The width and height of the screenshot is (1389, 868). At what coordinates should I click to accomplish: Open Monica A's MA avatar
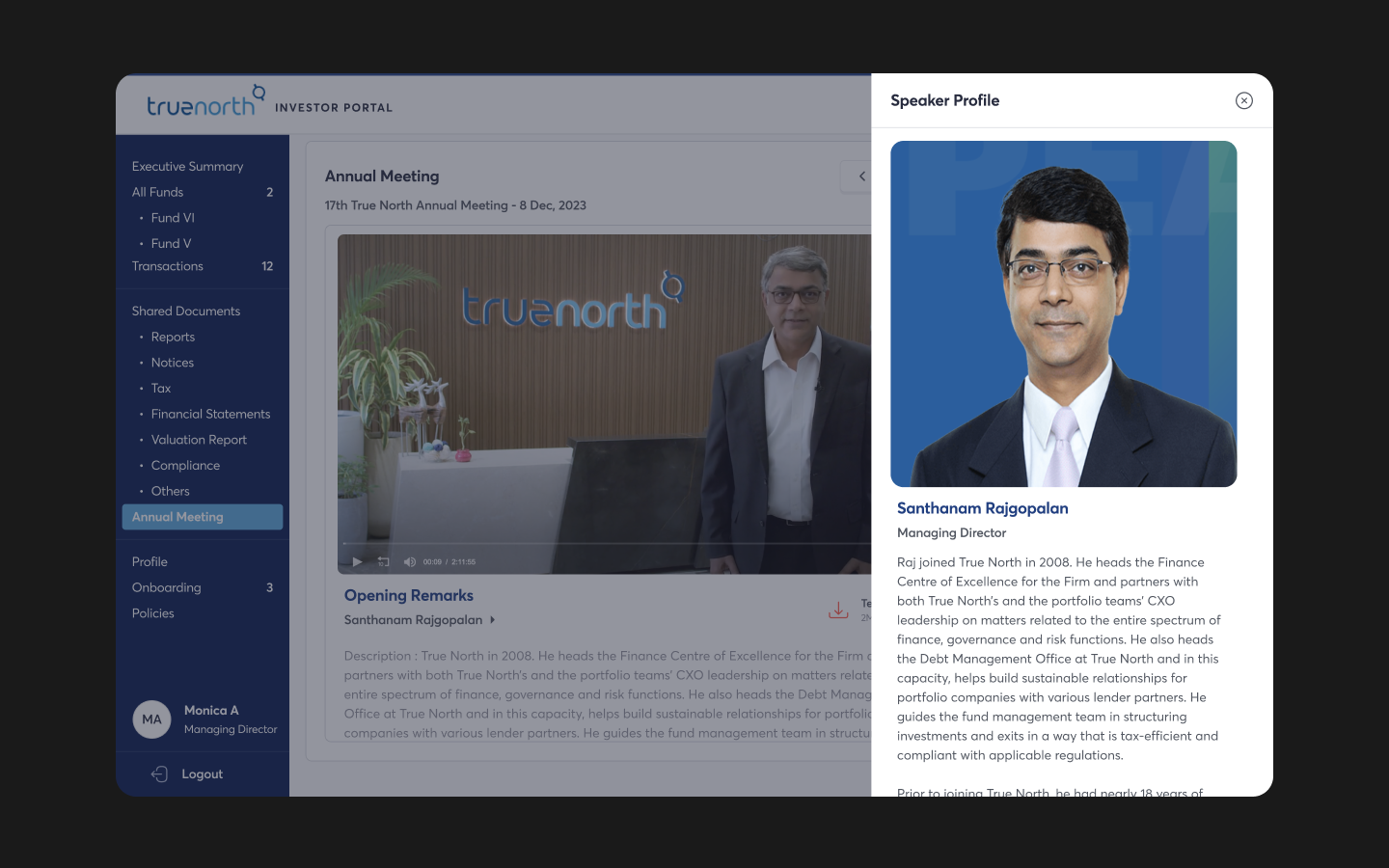point(151,719)
